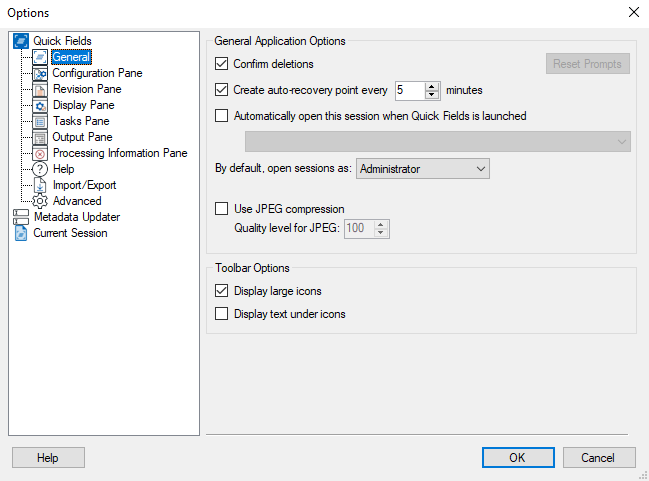The image size is (649, 481).
Task: Toggle Create auto-recovery point checkbox
Action: point(221,90)
